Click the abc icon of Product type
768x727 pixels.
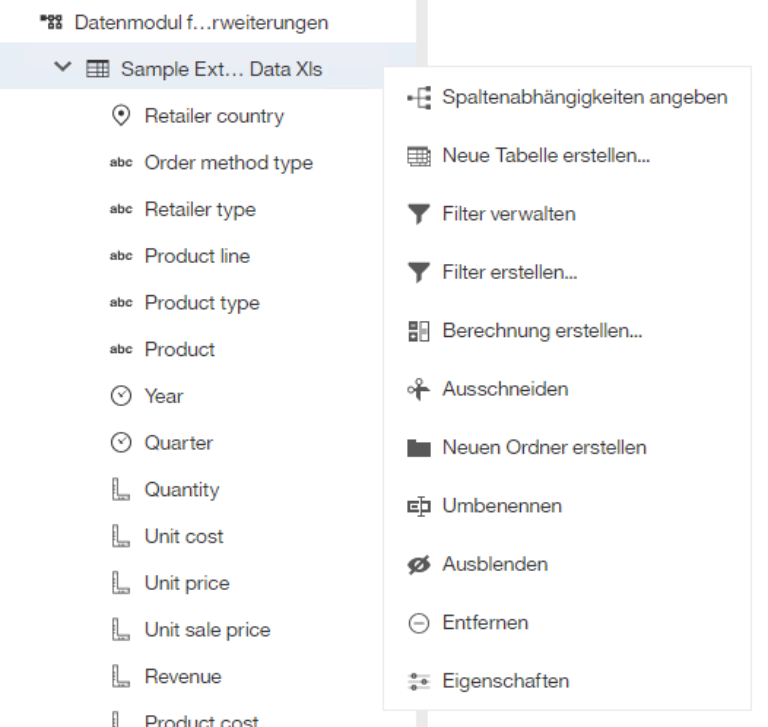[121, 303]
